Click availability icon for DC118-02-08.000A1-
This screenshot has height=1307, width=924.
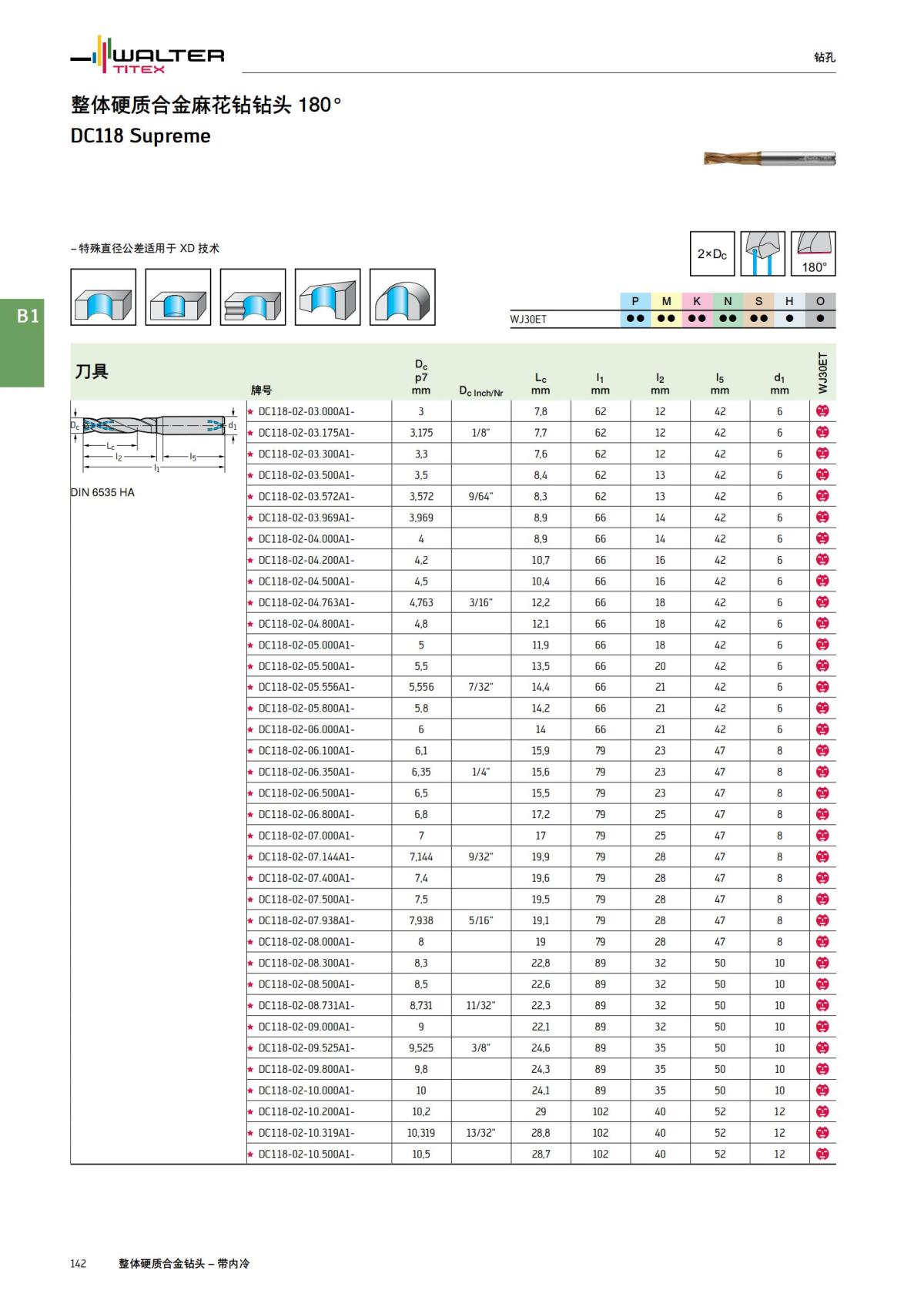point(822,941)
